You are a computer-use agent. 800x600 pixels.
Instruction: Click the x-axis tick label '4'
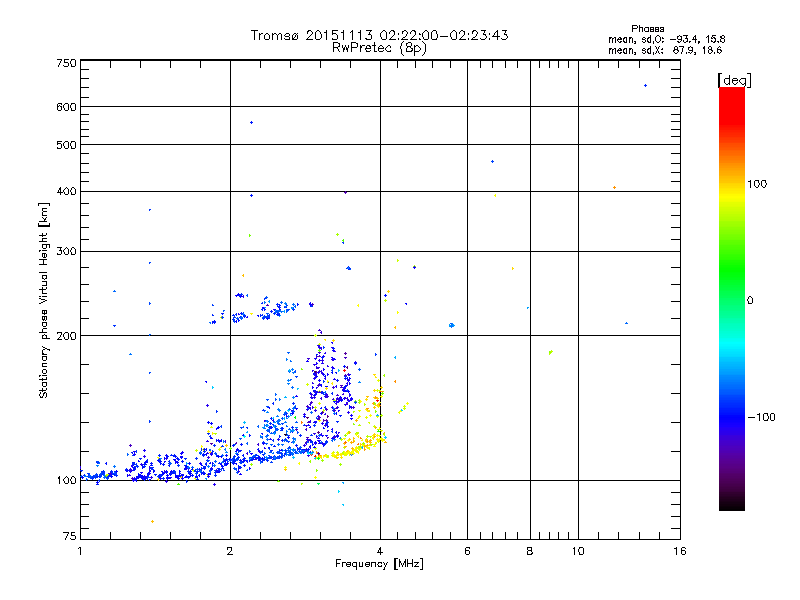(x=380, y=551)
